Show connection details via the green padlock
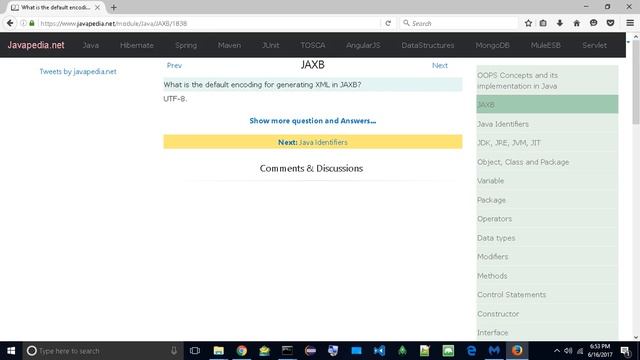The width and height of the screenshot is (640, 360). (x=32, y=23)
